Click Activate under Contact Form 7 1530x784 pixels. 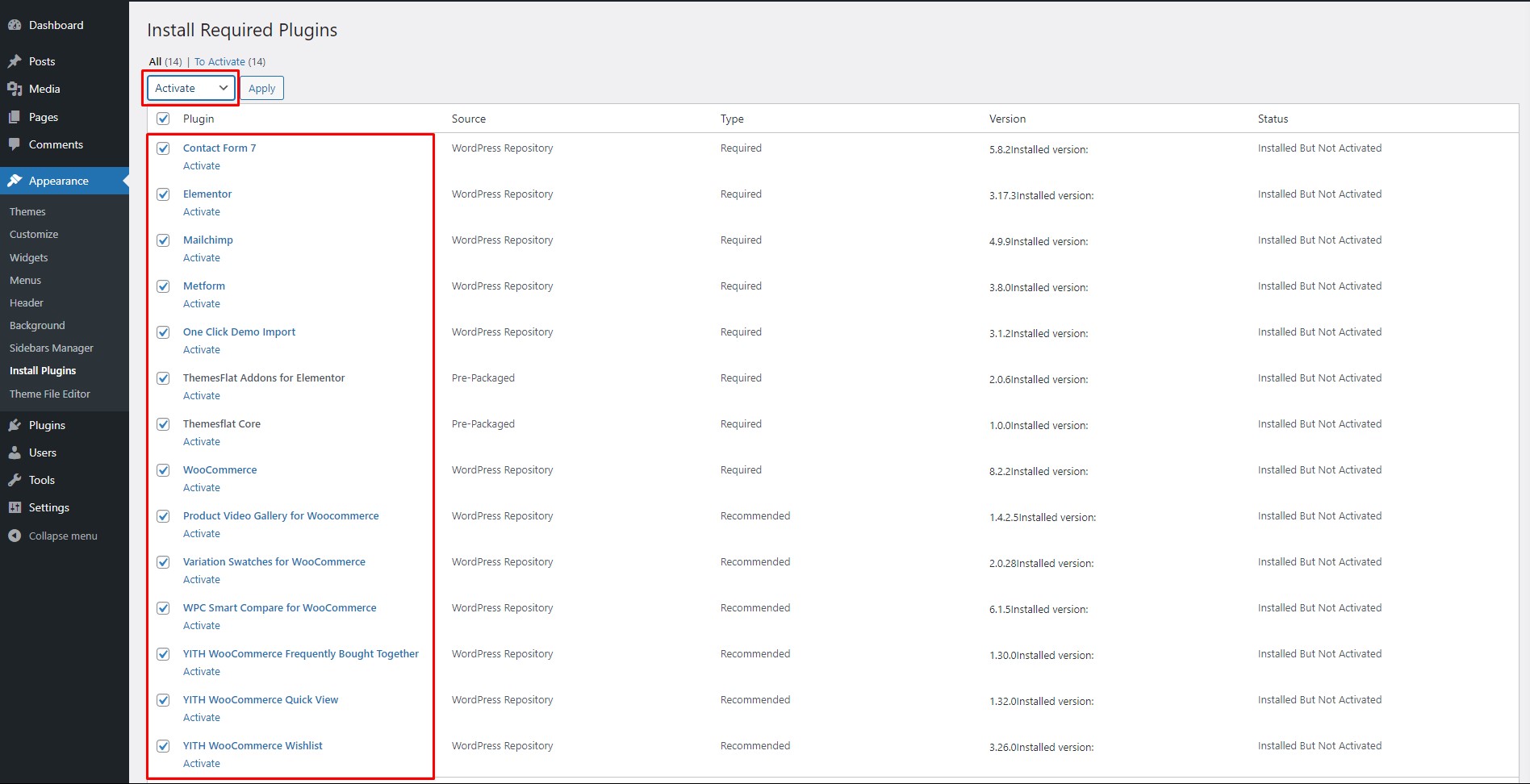(202, 165)
